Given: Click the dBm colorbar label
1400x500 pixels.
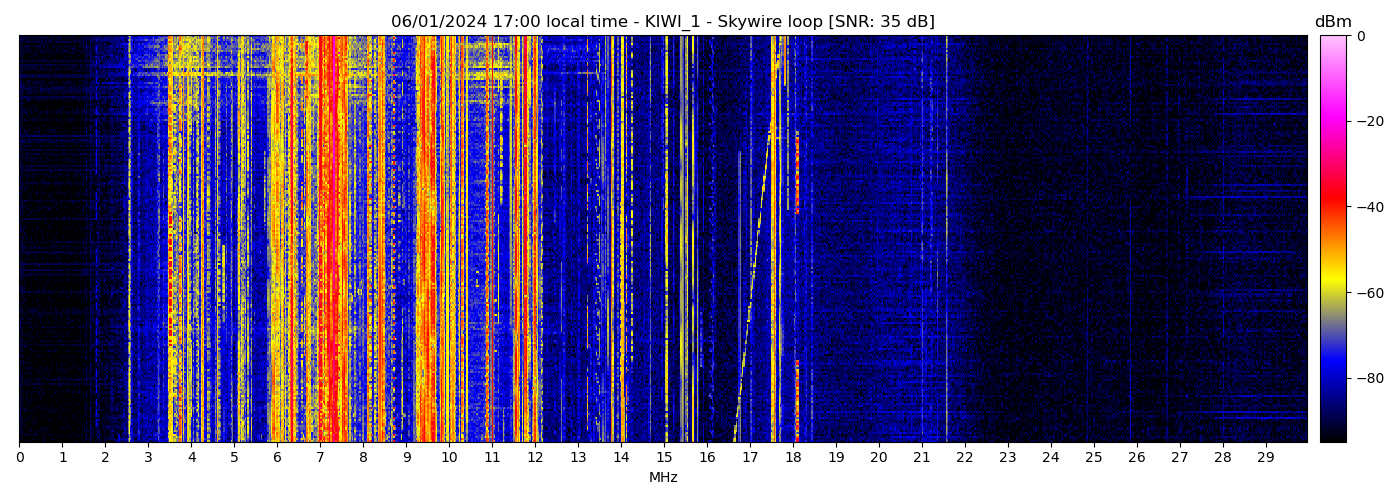Looking at the screenshot, I should pos(1332,22).
